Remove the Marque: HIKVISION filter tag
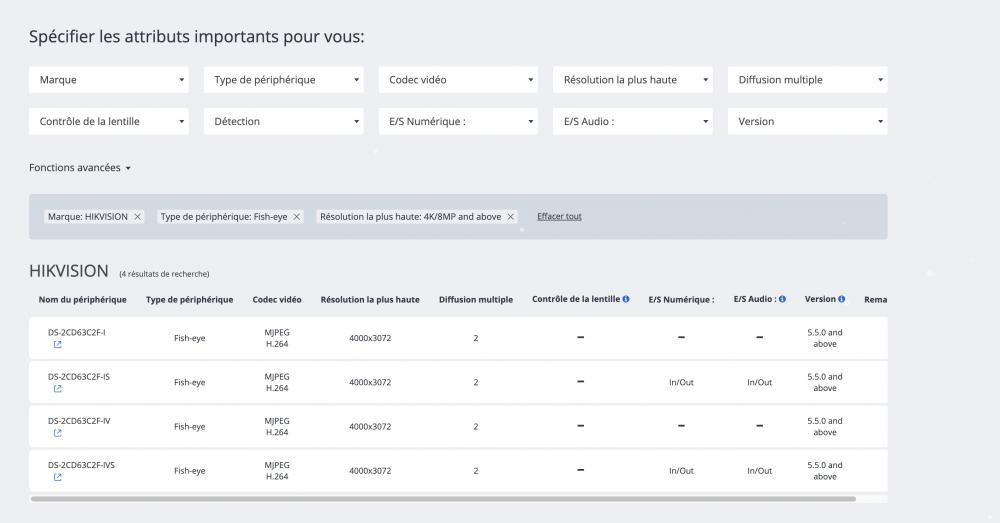 (138, 217)
